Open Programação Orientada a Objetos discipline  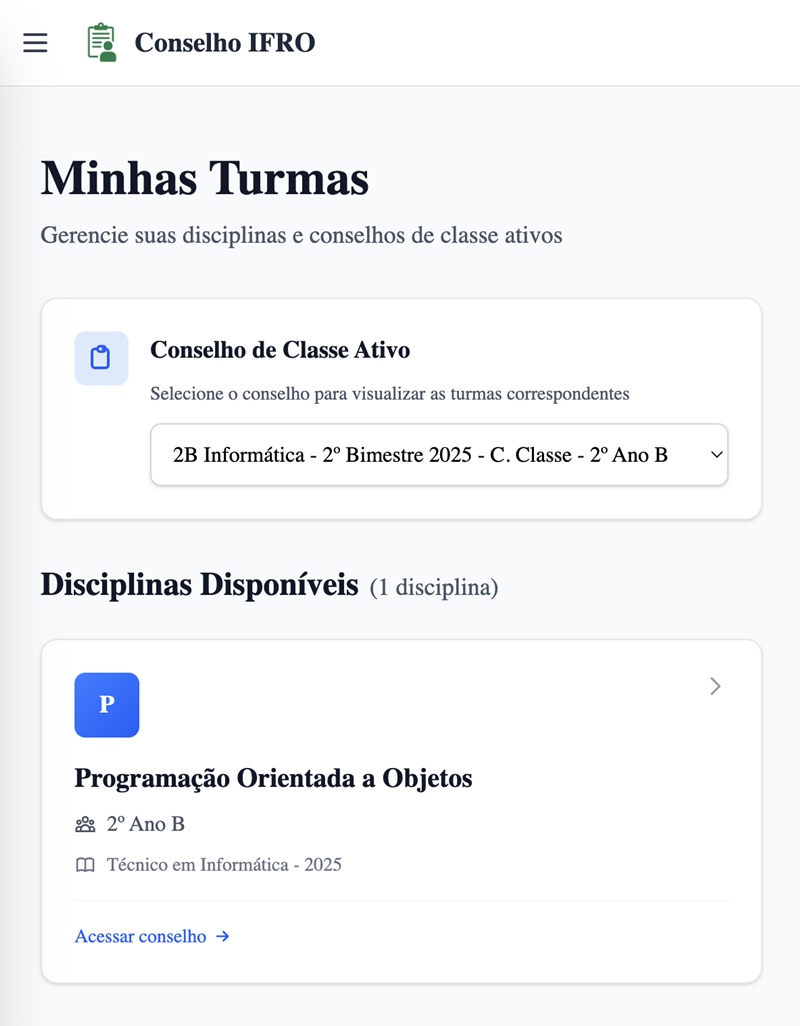(273, 778)
